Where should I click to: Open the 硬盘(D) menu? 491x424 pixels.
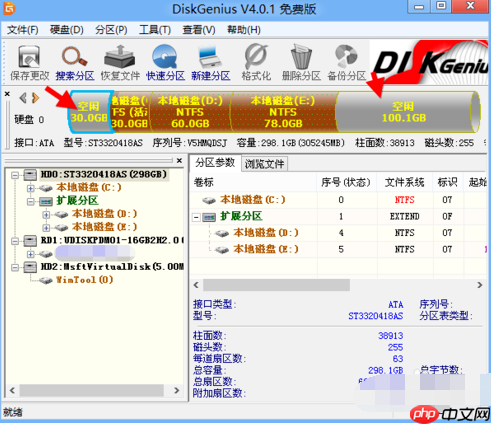point(67,30)
